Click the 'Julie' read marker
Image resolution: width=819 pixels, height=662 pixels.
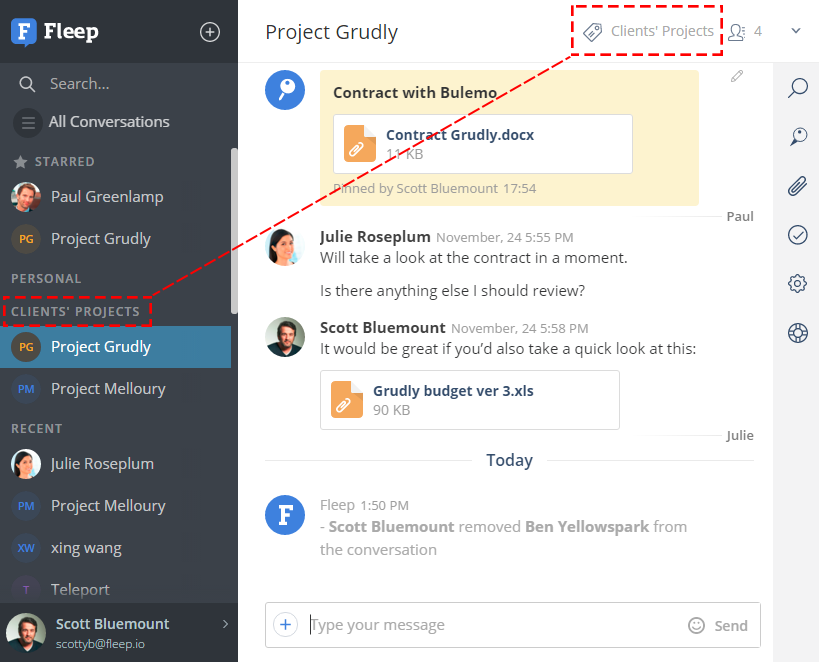(740, 436)
